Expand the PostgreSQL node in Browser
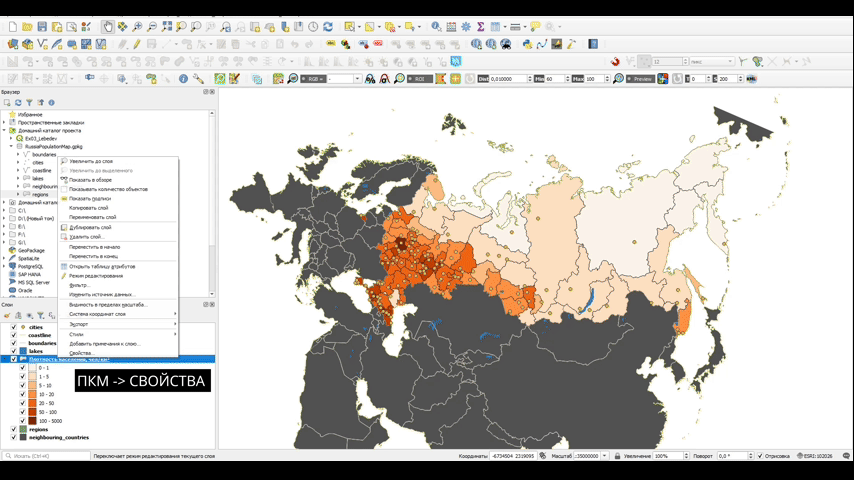This screenshot has width=854, height=480. (x=4, y=266)
